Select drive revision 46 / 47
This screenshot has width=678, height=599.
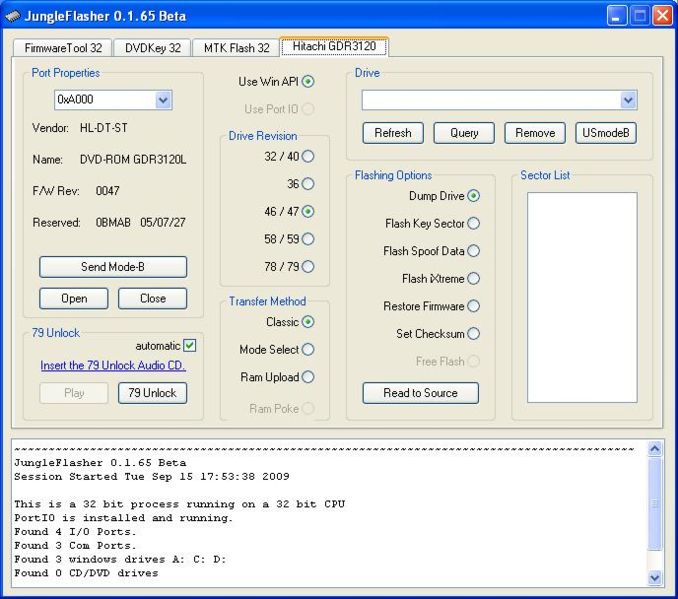[x=308, y=211]
